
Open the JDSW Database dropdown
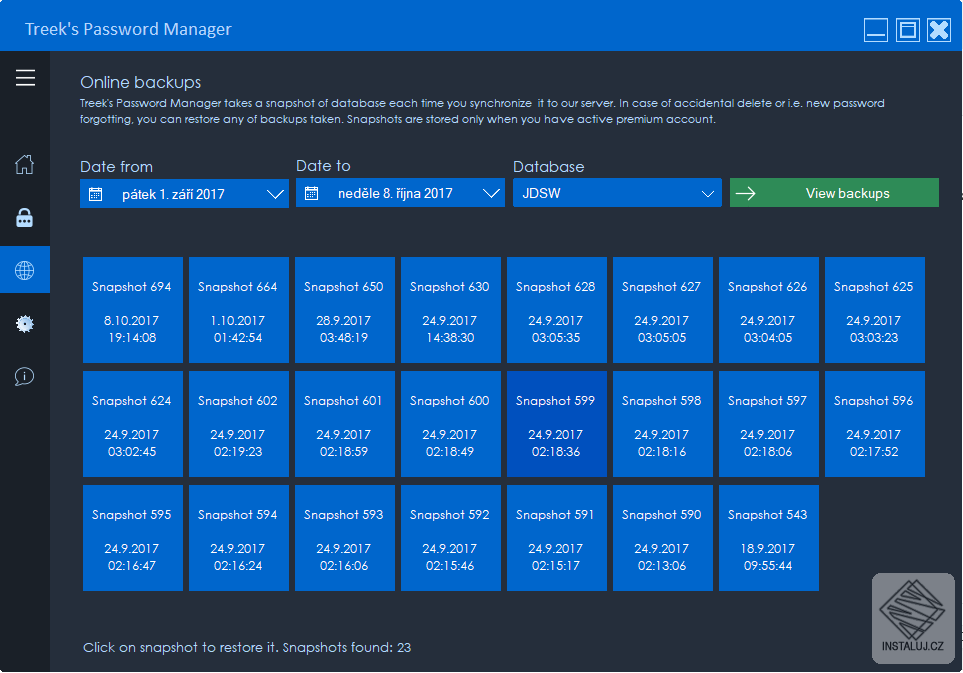[x=617, y=193]
